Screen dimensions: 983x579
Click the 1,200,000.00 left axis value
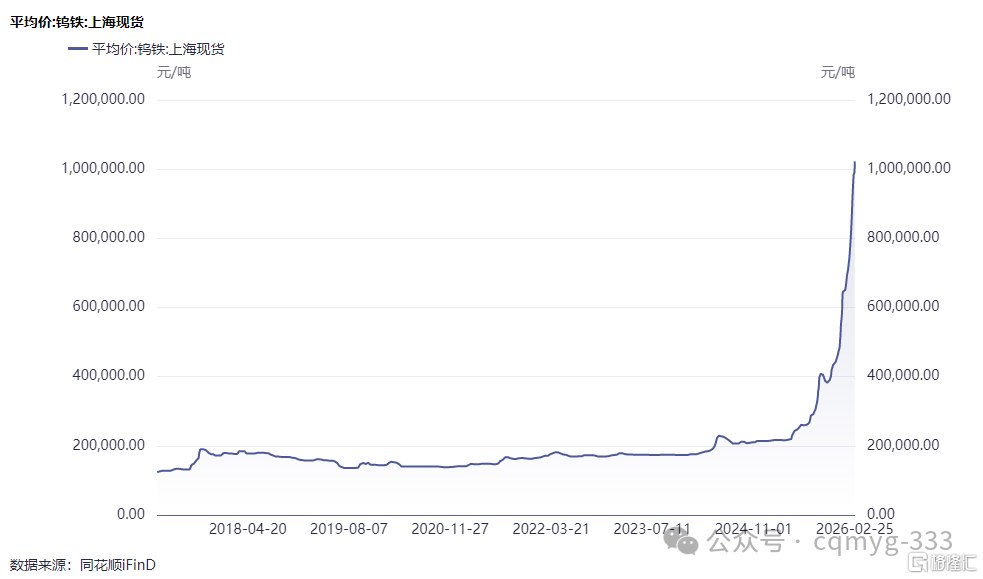pyautogui.click(x=105, y=98)
